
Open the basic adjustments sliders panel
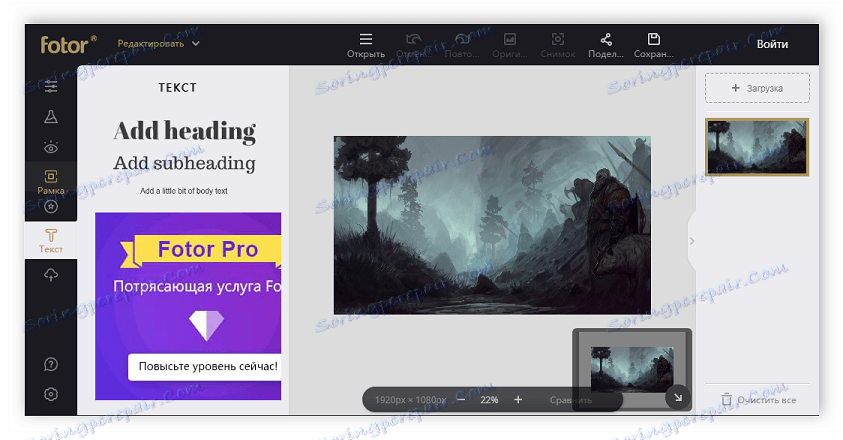(x=51, y=86)
